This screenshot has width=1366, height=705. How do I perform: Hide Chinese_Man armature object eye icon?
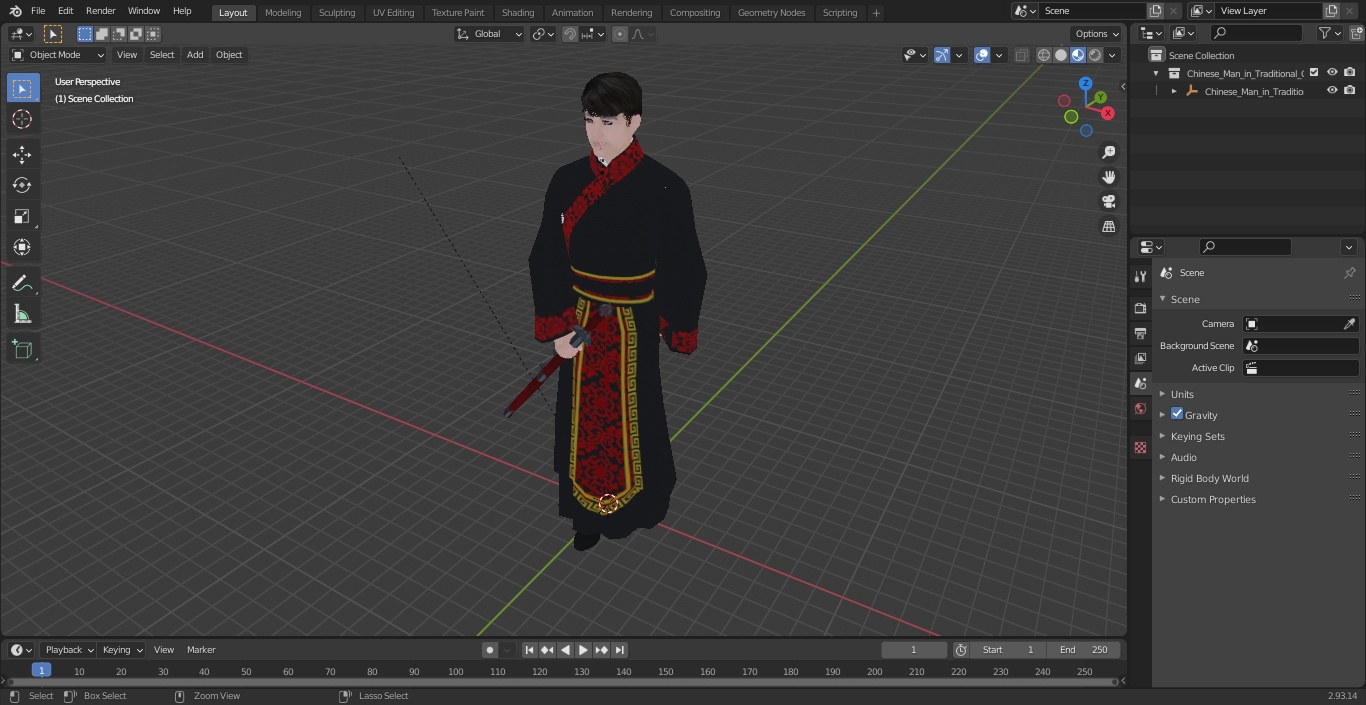(x=1332, y=91)
